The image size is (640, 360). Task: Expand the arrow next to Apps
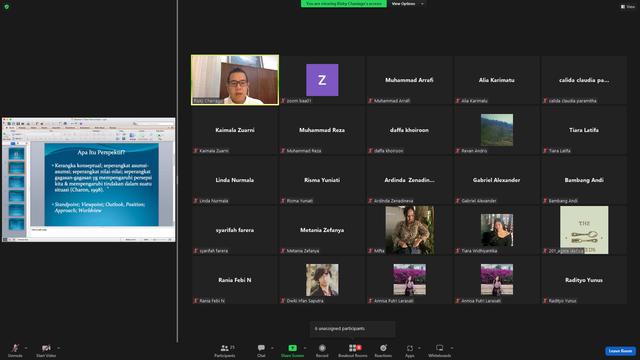tap(419, 348)
